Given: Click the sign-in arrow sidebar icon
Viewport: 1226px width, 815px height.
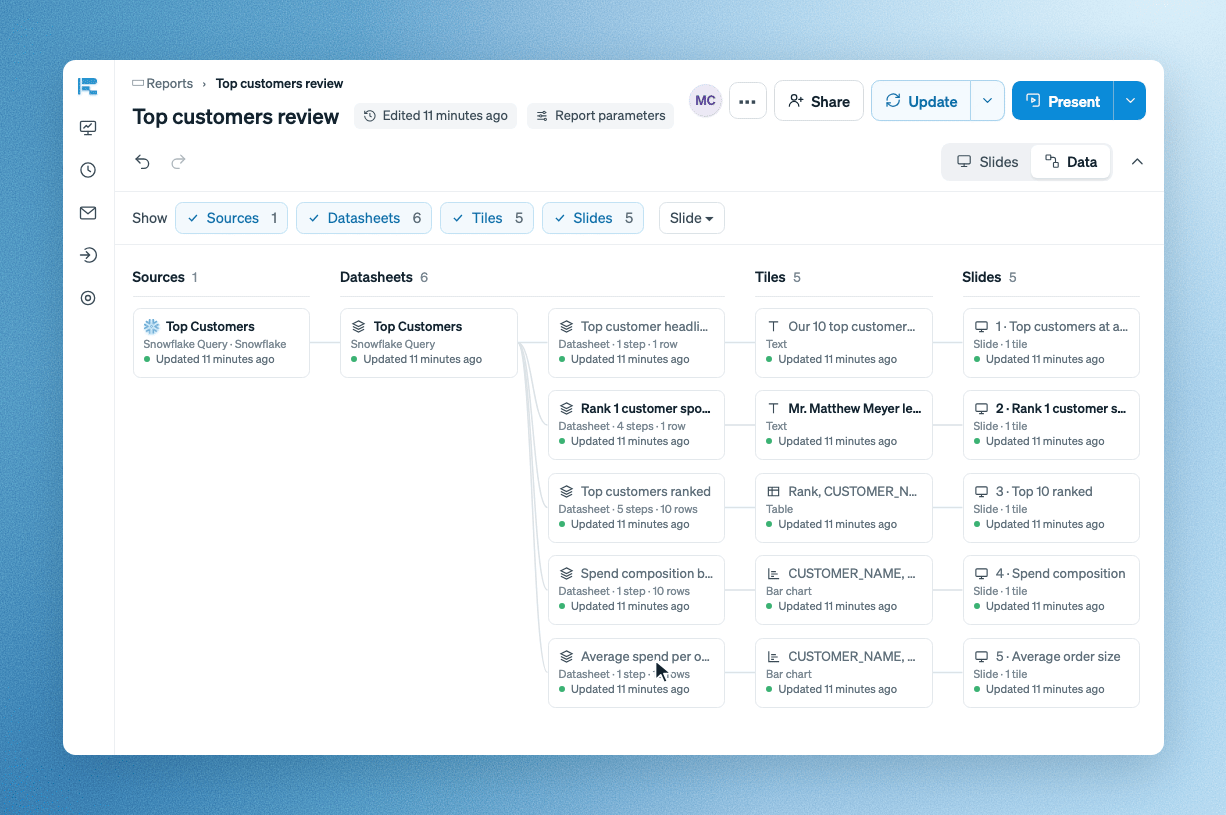Looking at the screenshot, I should (x=88, y=255).
